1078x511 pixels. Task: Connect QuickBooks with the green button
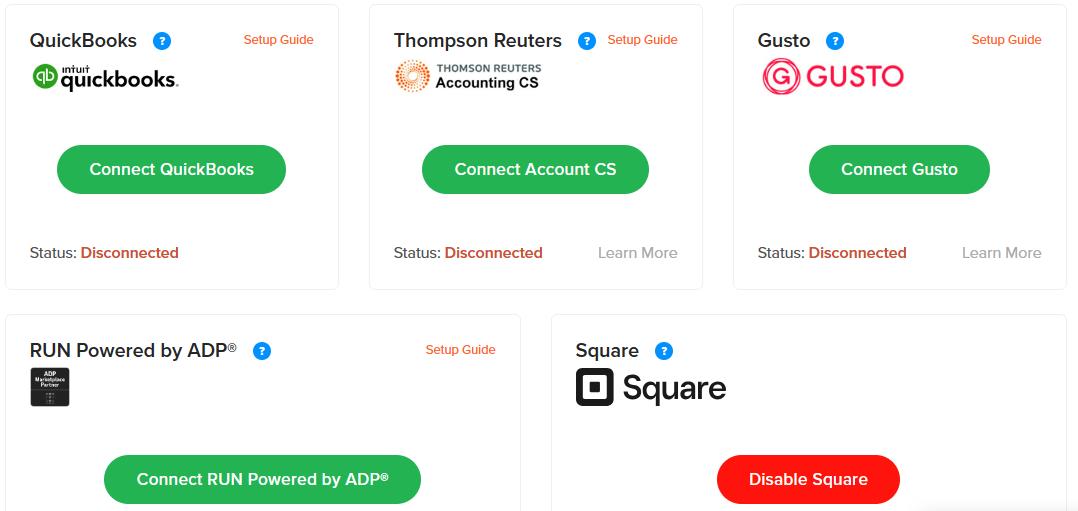pyautogui.click(x=171, y=169)
